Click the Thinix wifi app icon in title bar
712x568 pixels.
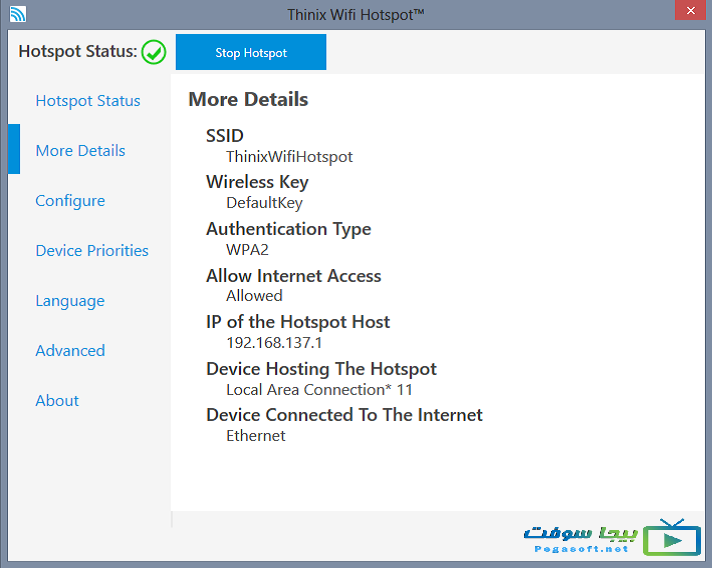[x=18, y=14]
